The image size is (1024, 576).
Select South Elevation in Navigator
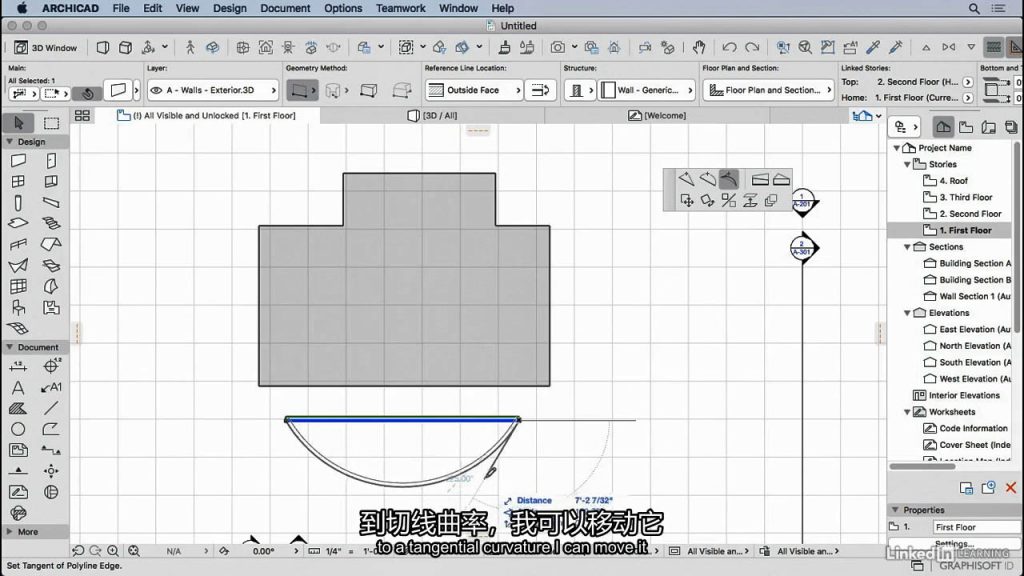(x=973, y=362)
